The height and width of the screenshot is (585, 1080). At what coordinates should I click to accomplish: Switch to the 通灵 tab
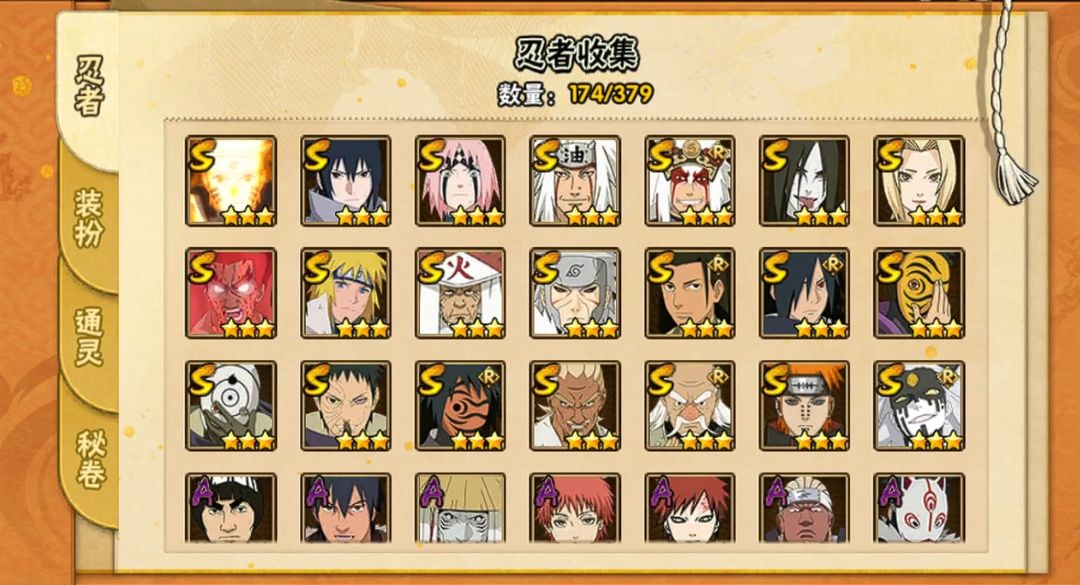pyautogui.click(x=90, y=338)
